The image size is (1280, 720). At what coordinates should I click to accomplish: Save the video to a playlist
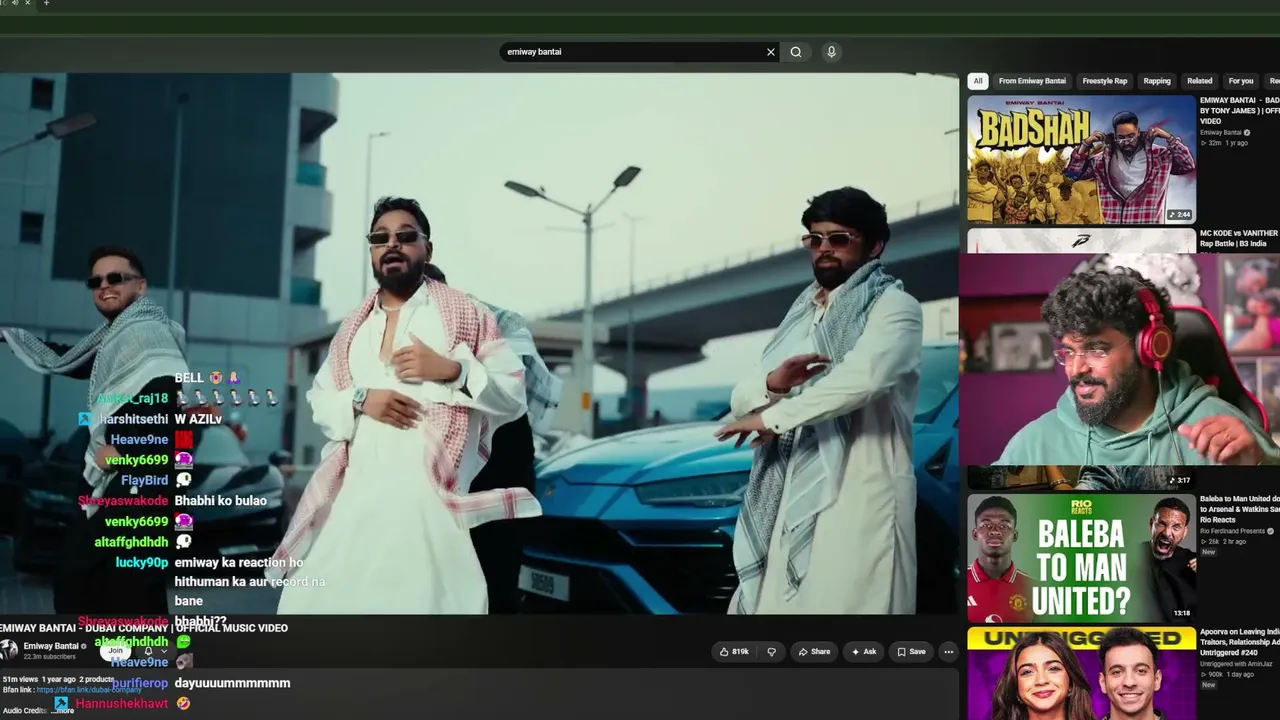(911, 652)
